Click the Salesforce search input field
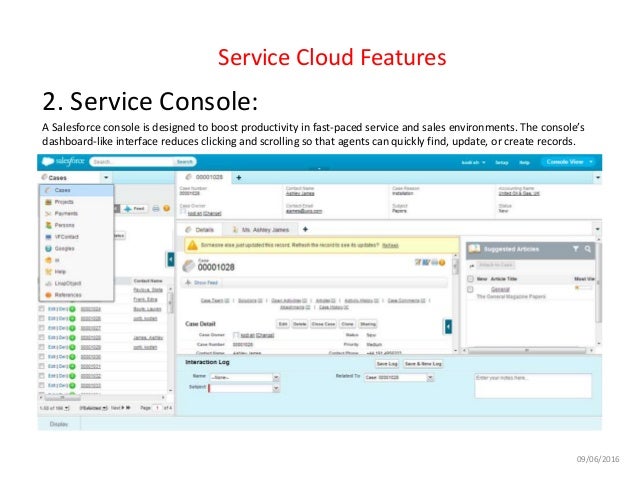The image size is (638, 479). tap(132, 162)
